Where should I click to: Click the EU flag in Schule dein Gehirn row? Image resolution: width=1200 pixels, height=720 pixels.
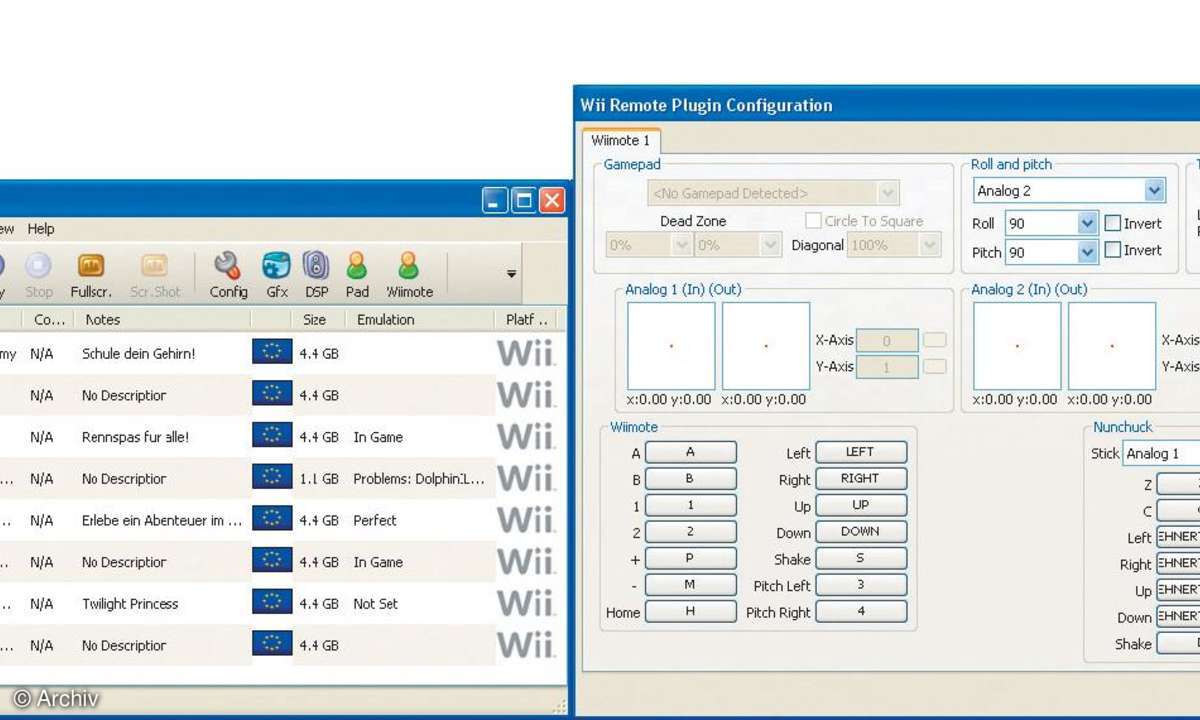tap(272, 352)
